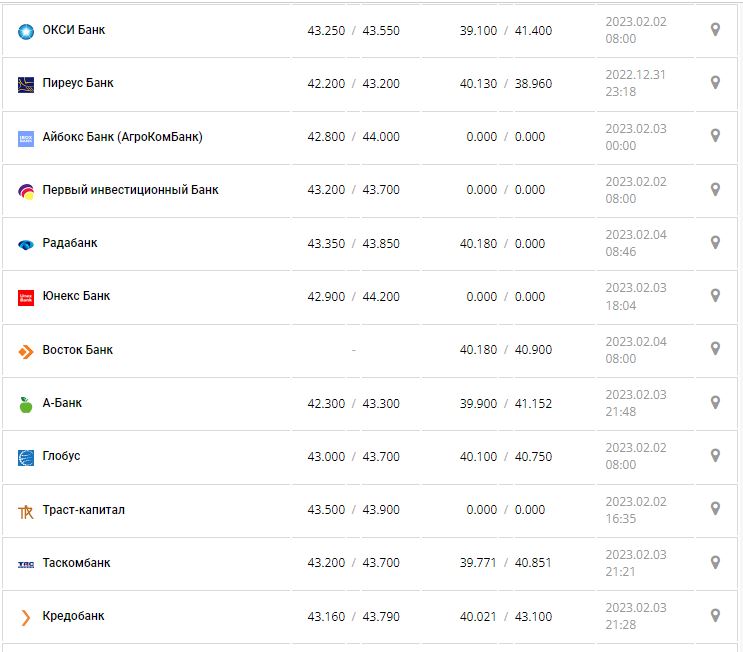Open map pin for Айбокс Банк
Image resolution: width=743 pixels, height=652 pixels.
(x=715, y=136)
